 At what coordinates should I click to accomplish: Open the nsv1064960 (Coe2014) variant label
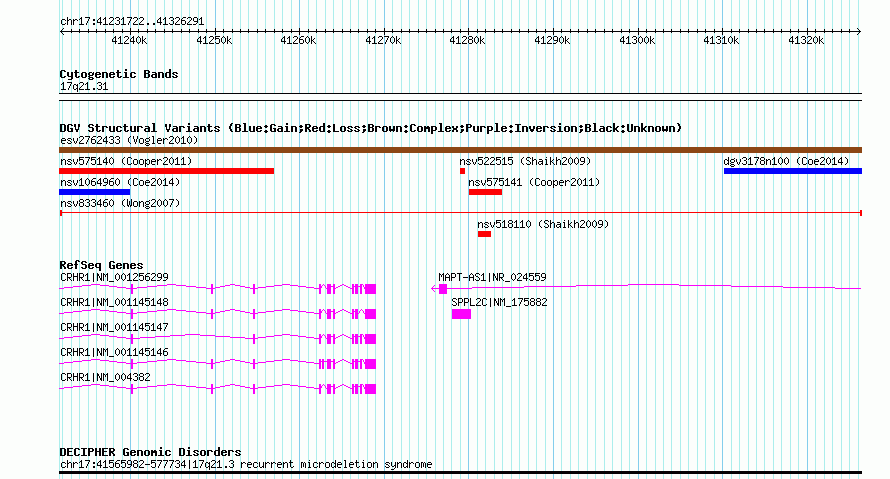[x=120, y=182]
